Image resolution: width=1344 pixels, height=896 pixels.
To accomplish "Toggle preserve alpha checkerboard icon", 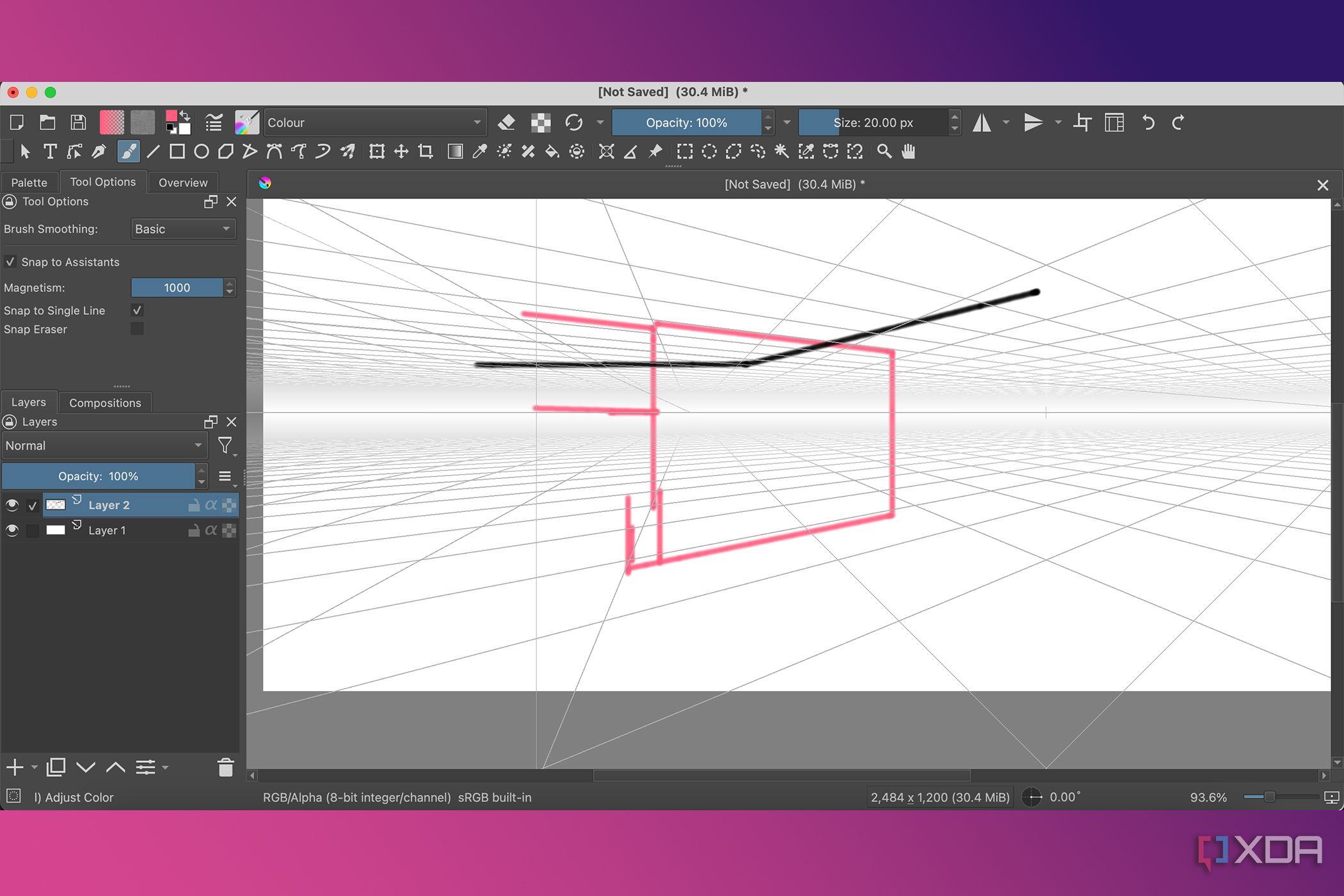I will [541, 122].
